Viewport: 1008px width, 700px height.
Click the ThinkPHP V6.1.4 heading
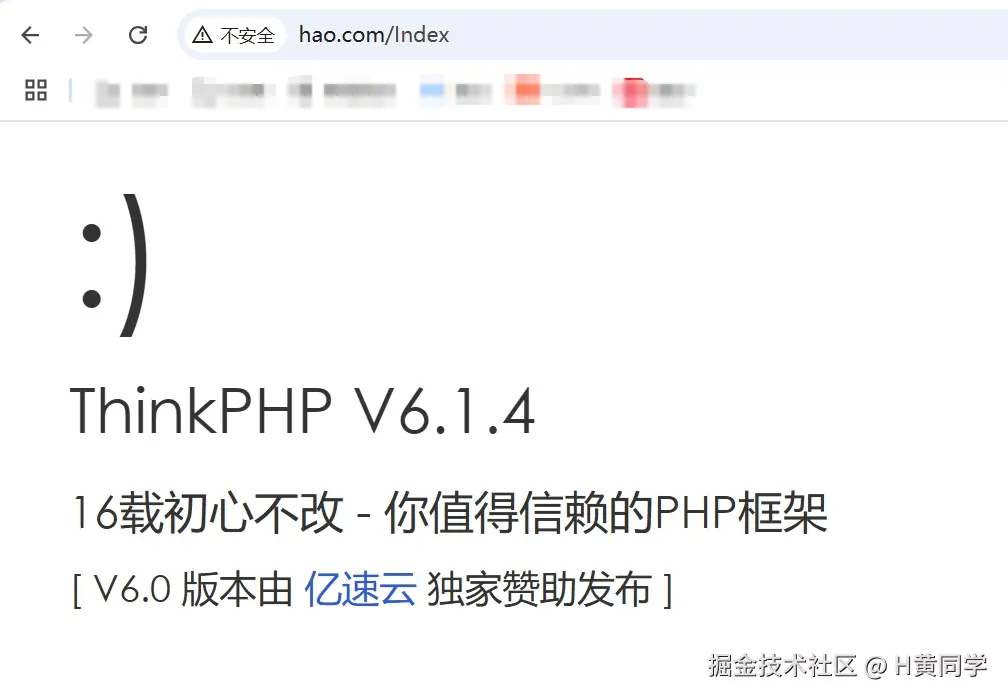click(x=302, y=411)
